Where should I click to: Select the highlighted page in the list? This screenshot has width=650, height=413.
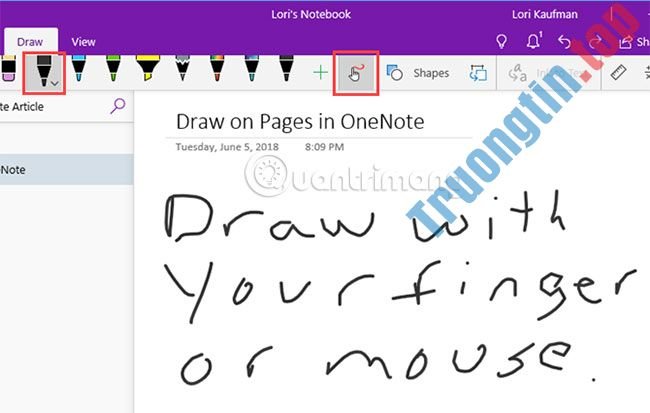[66, 170]
